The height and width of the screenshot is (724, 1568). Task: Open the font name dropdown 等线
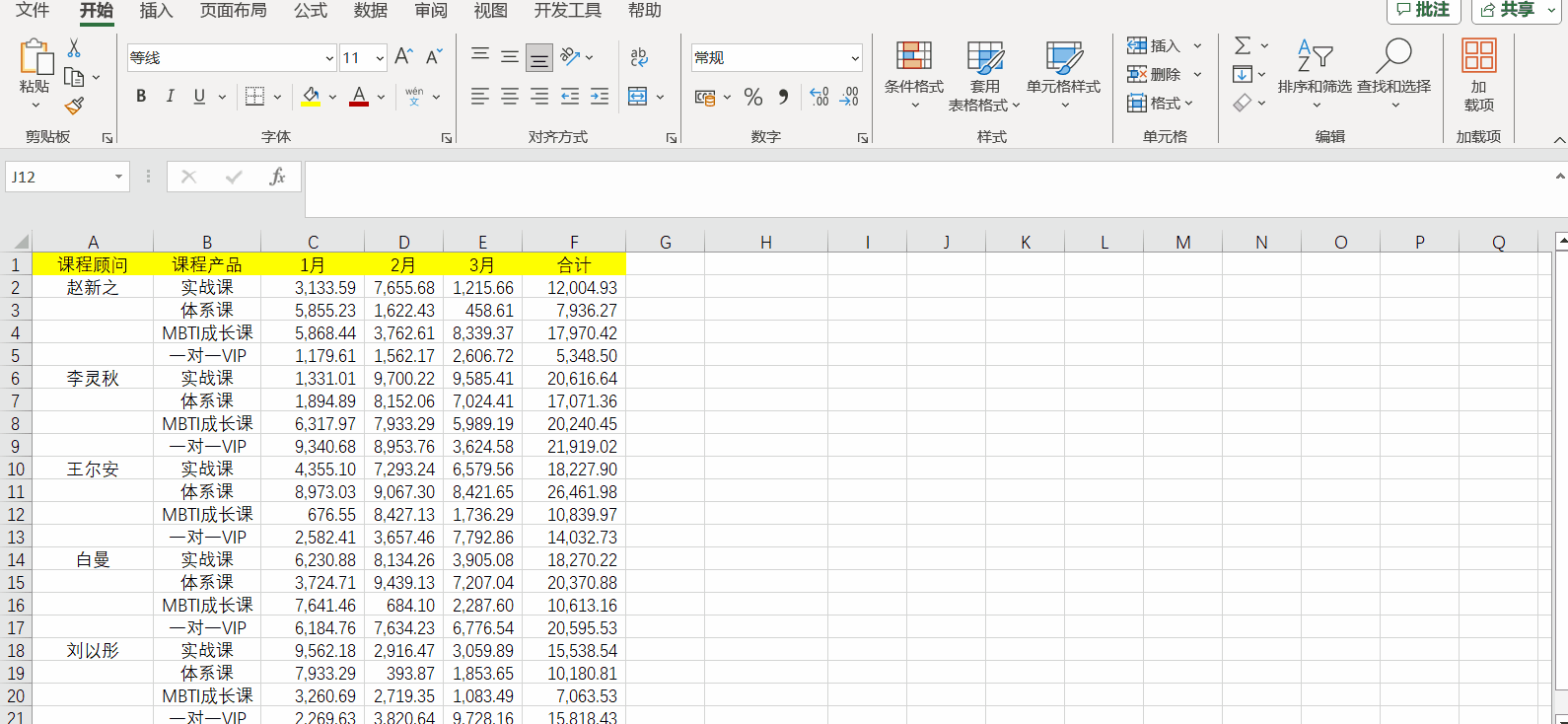tap(329, 58)
